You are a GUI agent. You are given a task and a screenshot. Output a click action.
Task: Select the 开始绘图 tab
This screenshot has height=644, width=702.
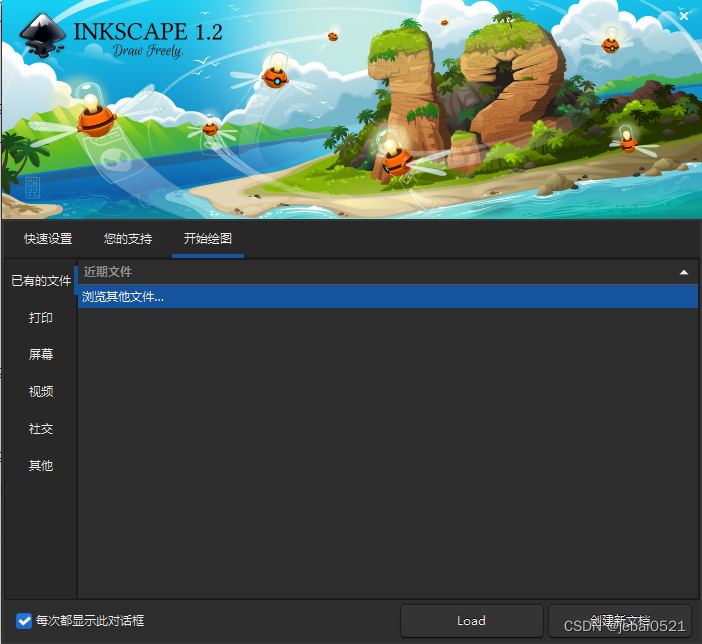tap(208, 239)
